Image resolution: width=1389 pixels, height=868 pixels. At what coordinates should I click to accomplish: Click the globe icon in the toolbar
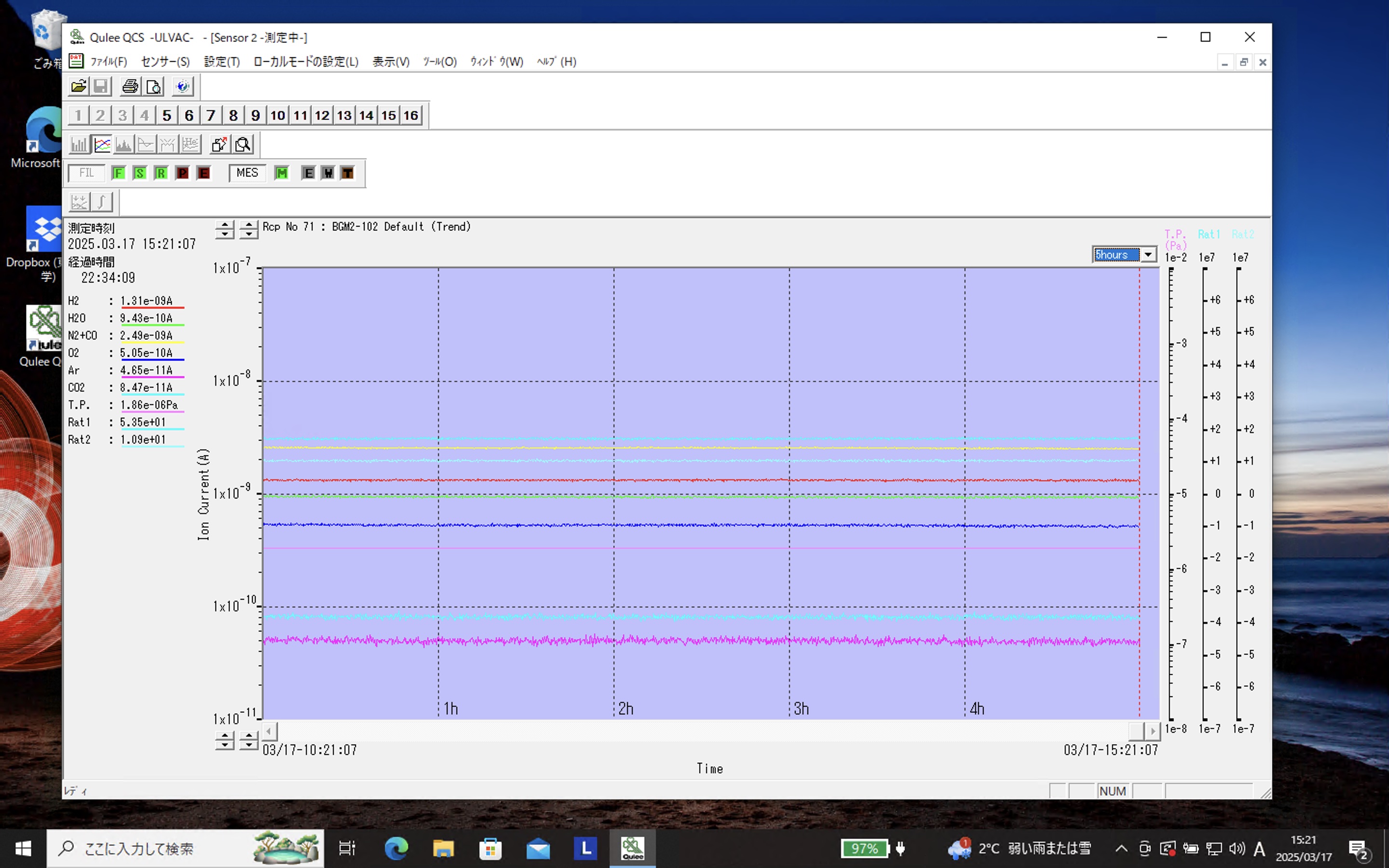[x=182, y=87]
